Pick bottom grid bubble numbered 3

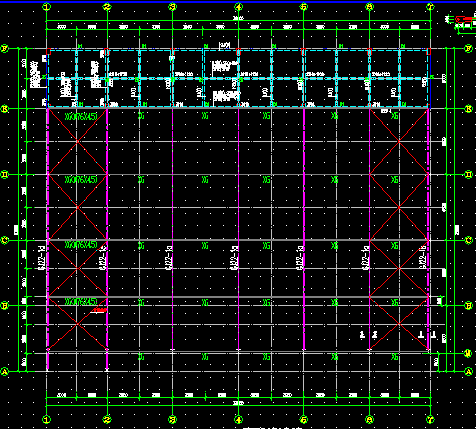[x=172, y=419]
